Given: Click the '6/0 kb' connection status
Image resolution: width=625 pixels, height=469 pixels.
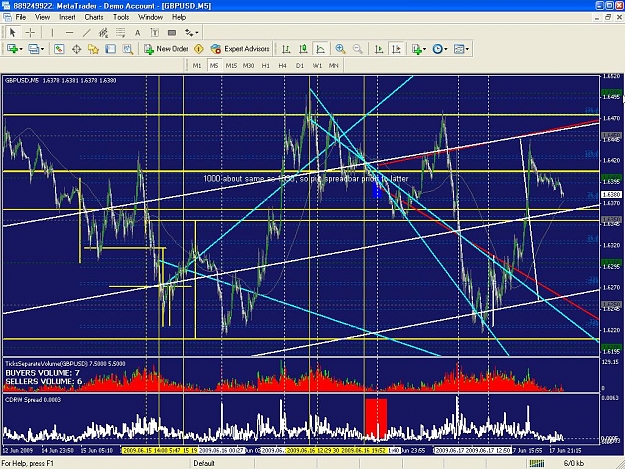Looking at the screenshot, I should coord(574,463).
